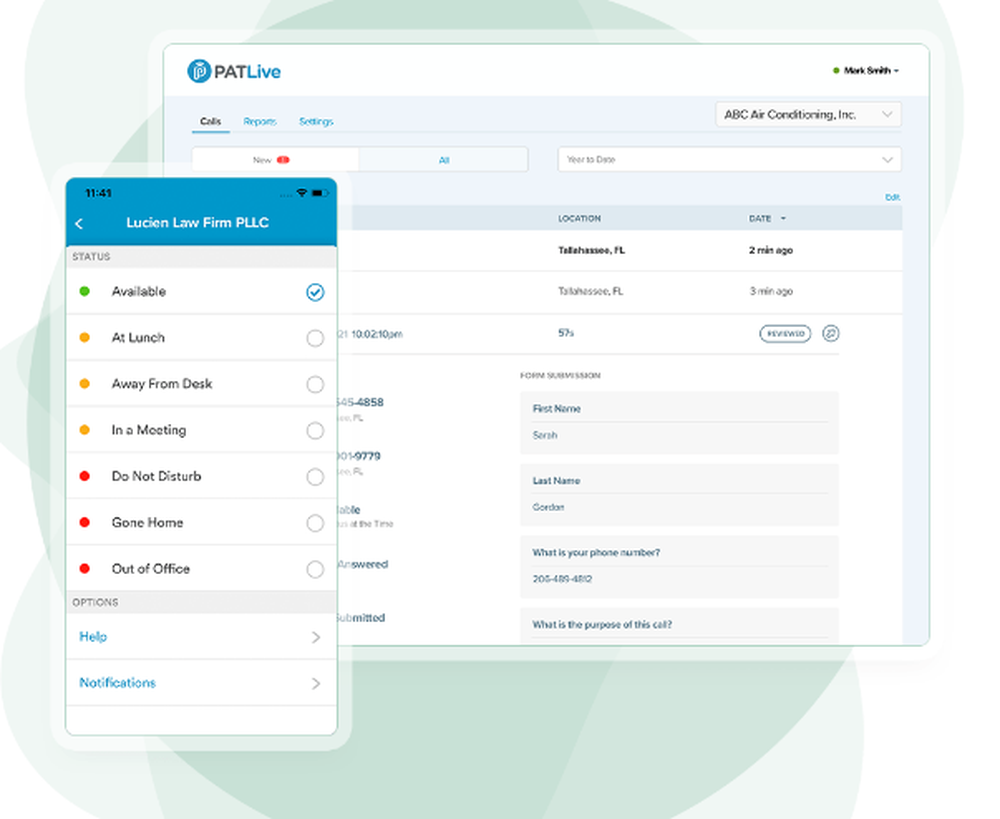Go back using the phone's back arrow

point(80,223)
